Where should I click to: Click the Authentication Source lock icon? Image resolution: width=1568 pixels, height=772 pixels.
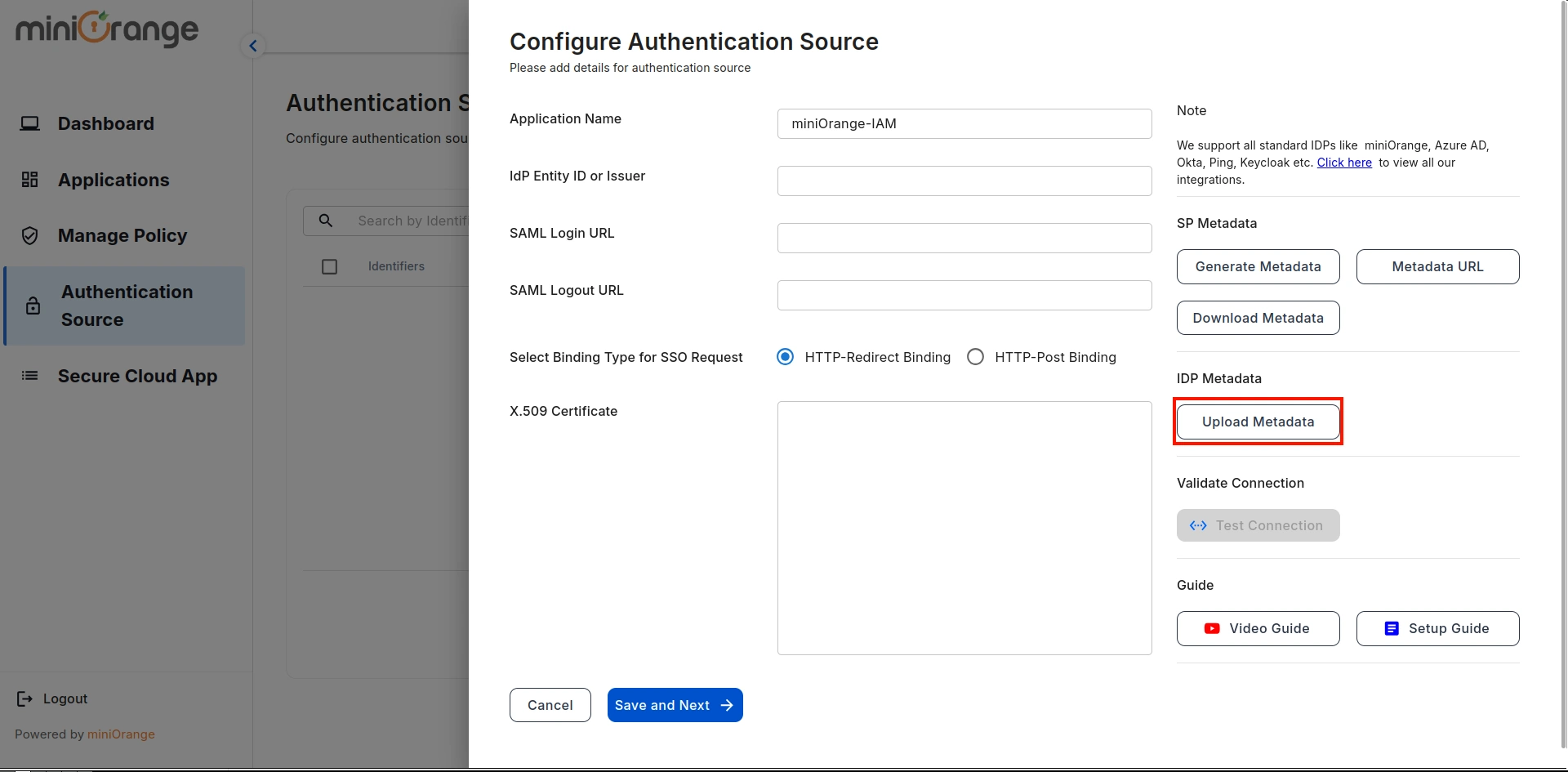tap(33, 306)
